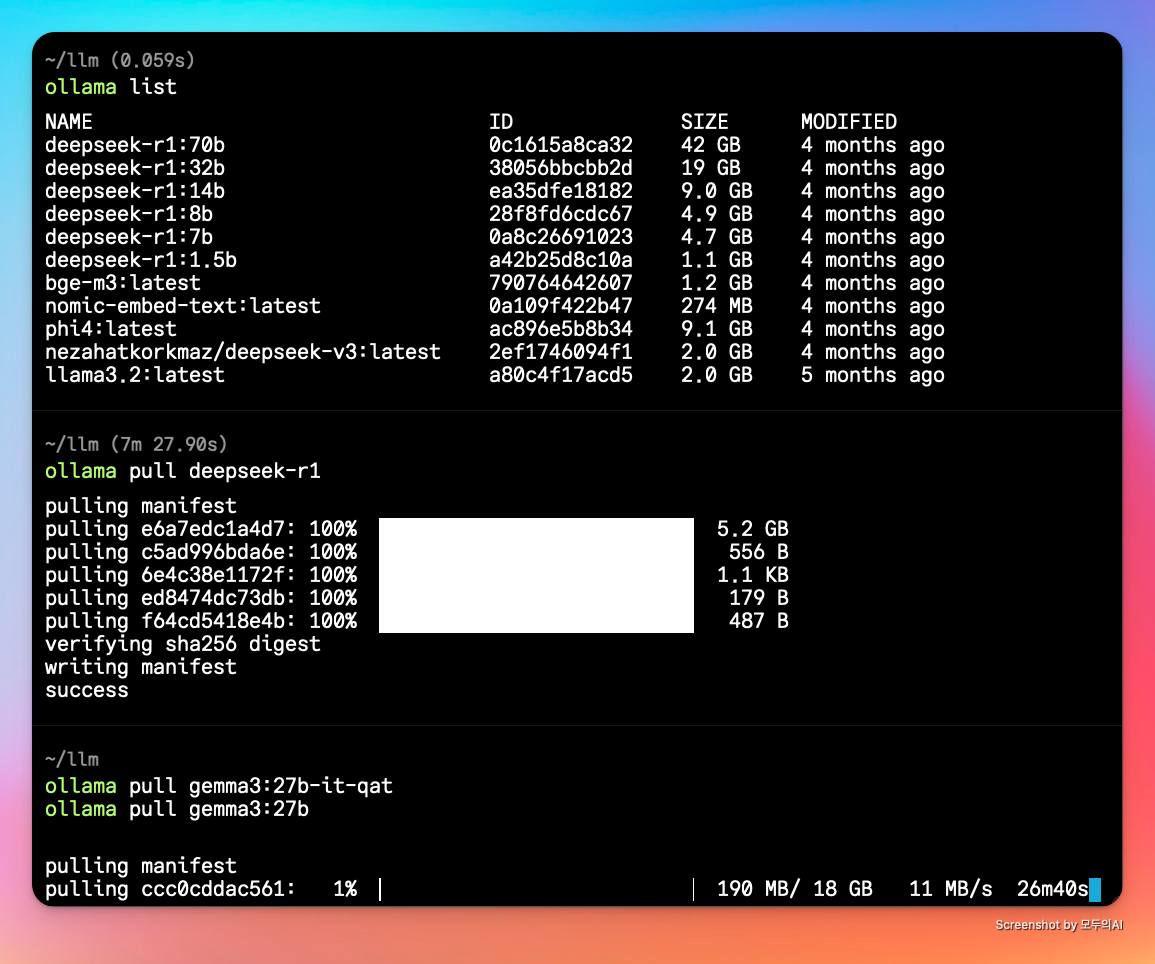Click the 1.1 KB download size
The image size is (1155, 964).
(x=753, y=574)
